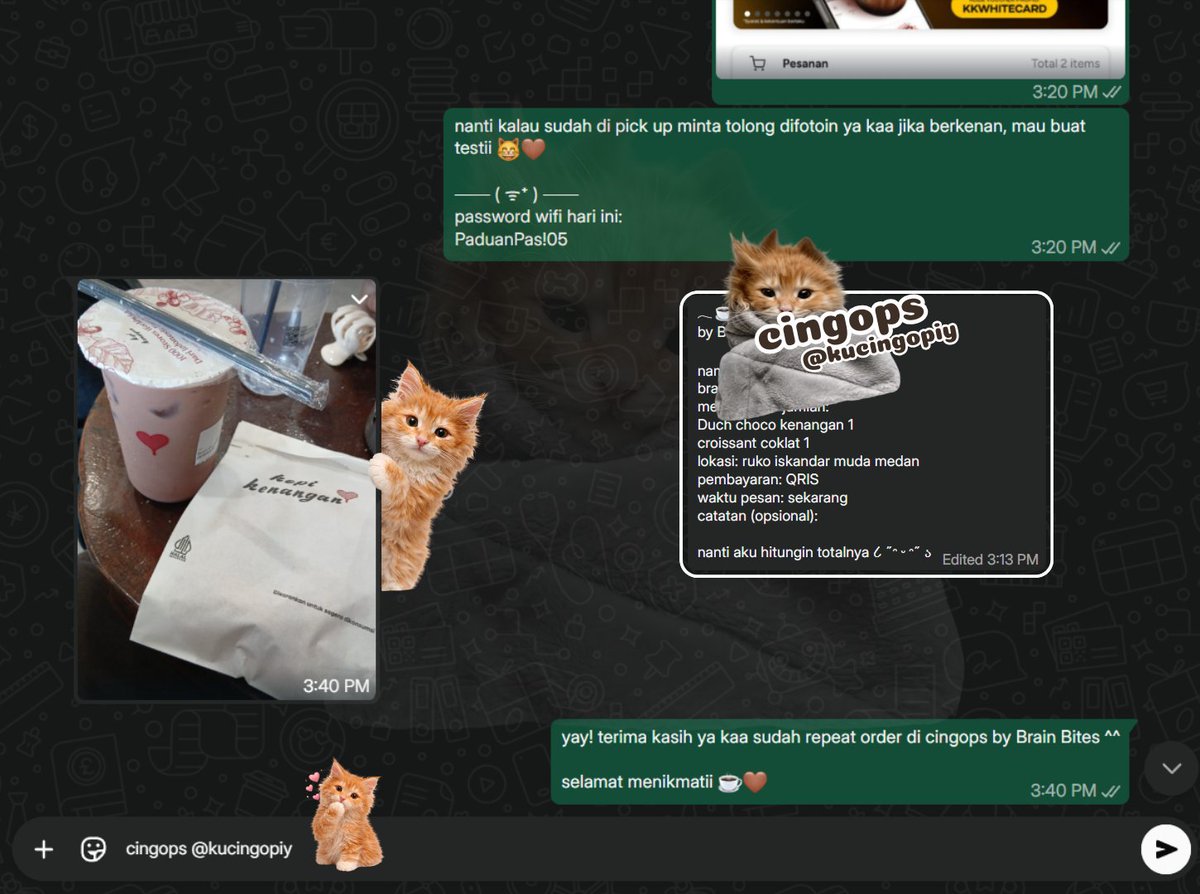Click the Pesanan cart icon in screenshot
The width and height of the screenshot is (1200, 894).
click(758, 63)
